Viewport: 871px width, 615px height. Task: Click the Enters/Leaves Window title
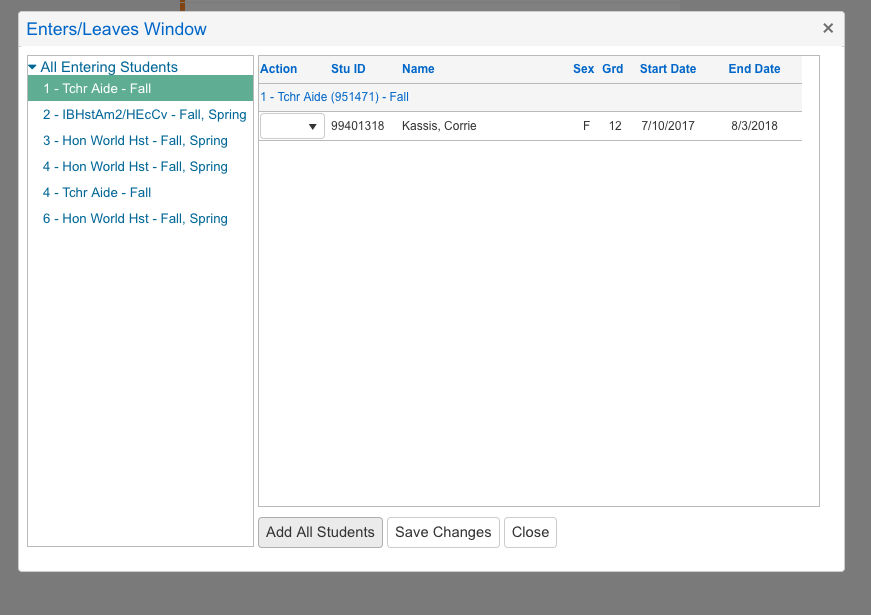coord(117,29)
